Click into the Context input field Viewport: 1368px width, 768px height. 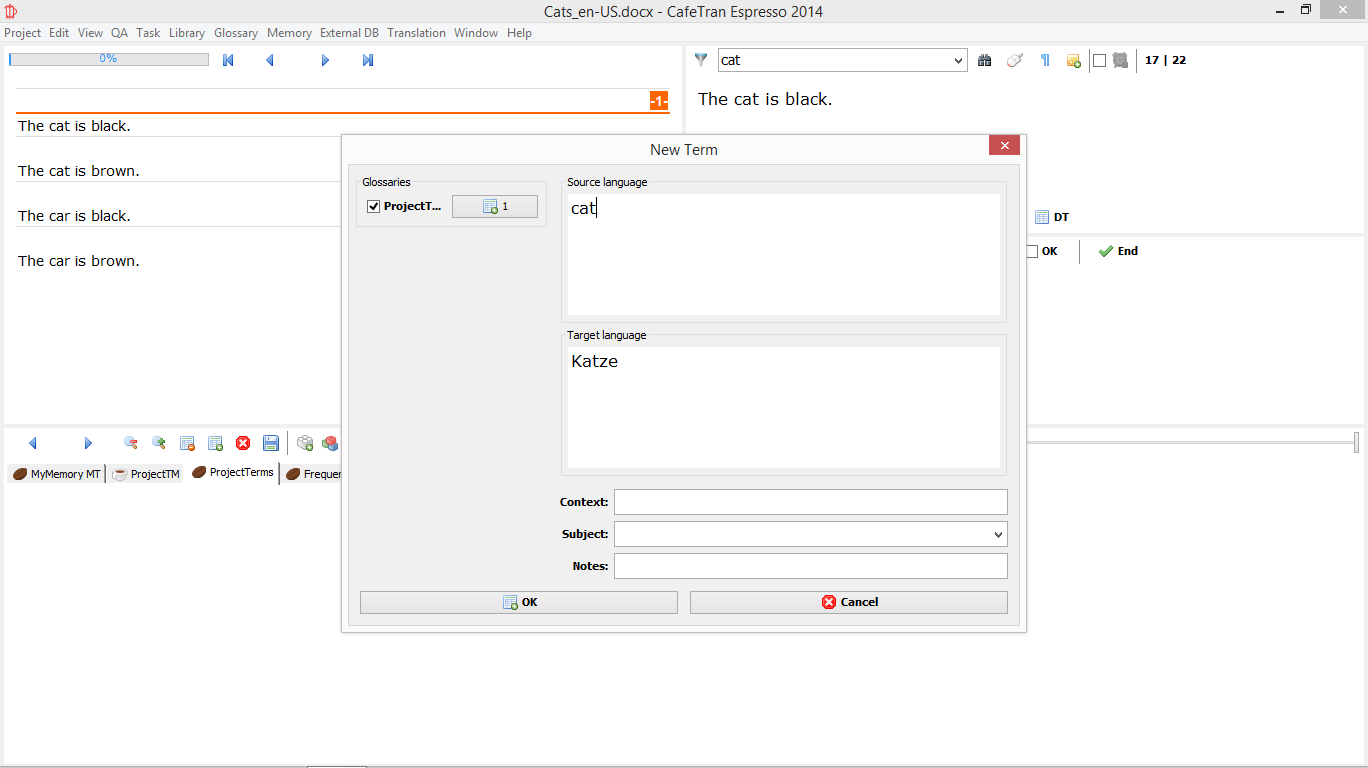[x=810, y=502]
